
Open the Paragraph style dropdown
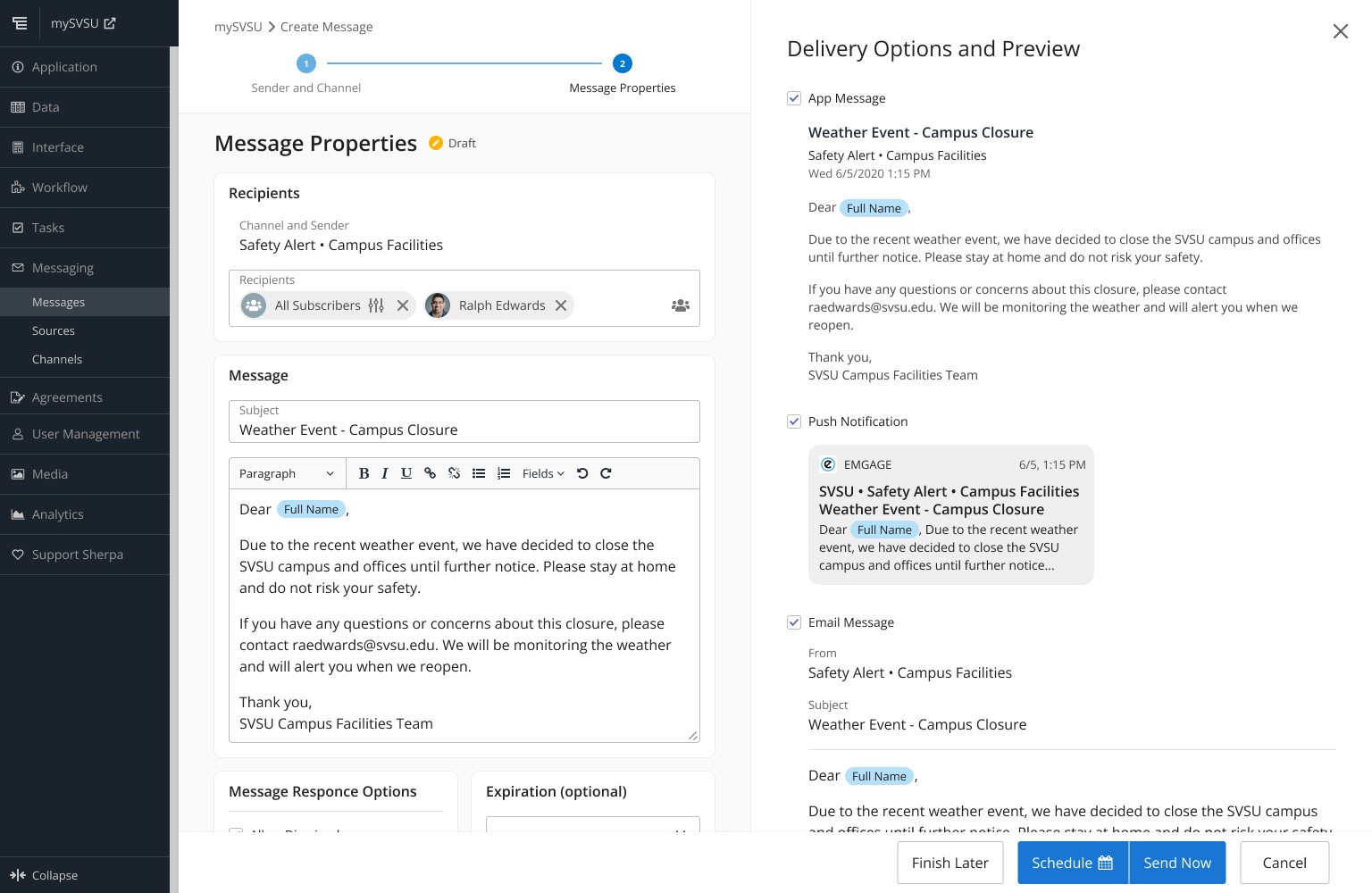click(x=287, y=473)
